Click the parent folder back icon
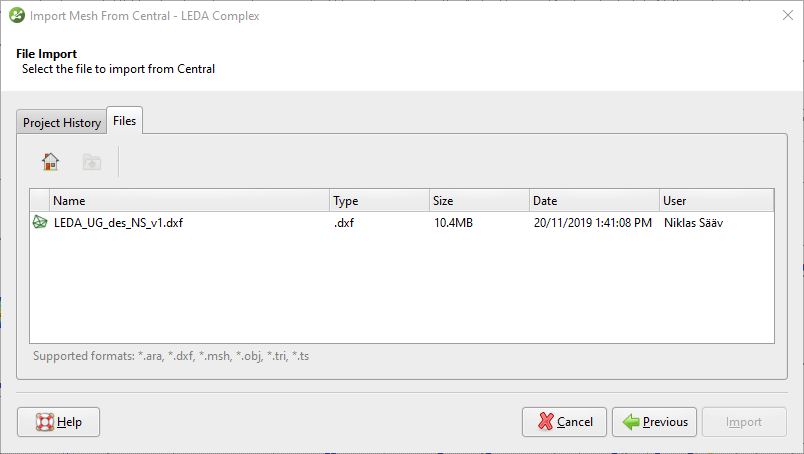This screenshot has height=454, width=804. [x=92, y=162]
